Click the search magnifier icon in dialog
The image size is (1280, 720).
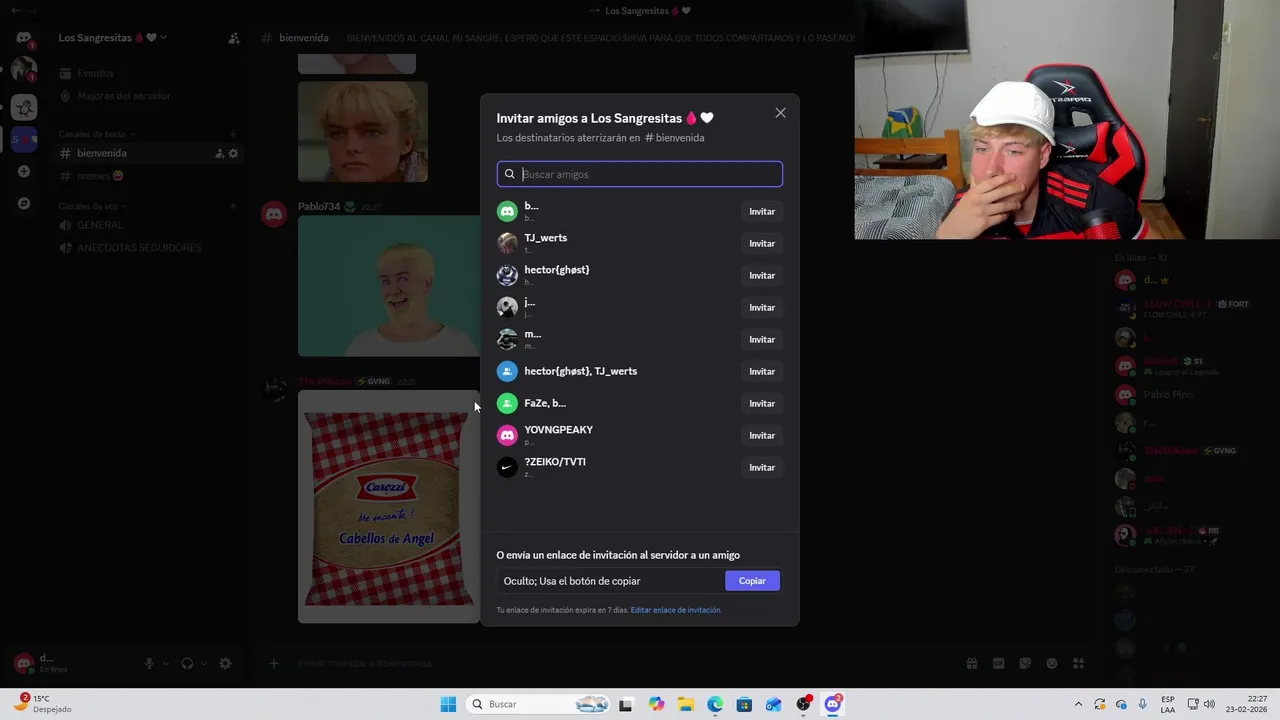tap(510, 174)
